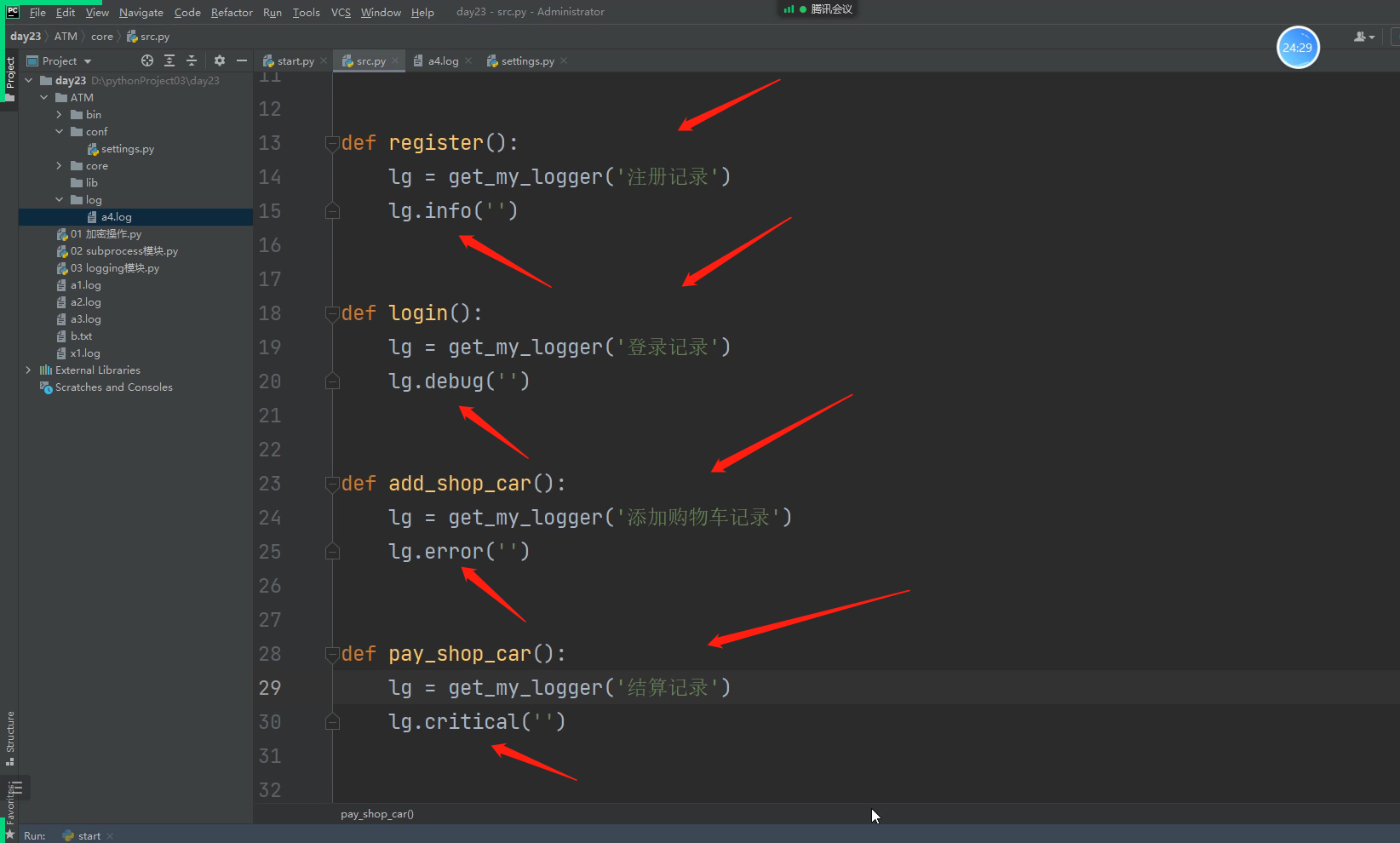The image size is (1400, 843).
Task: Select a3.log file in project tree
Action: point(78,319)
